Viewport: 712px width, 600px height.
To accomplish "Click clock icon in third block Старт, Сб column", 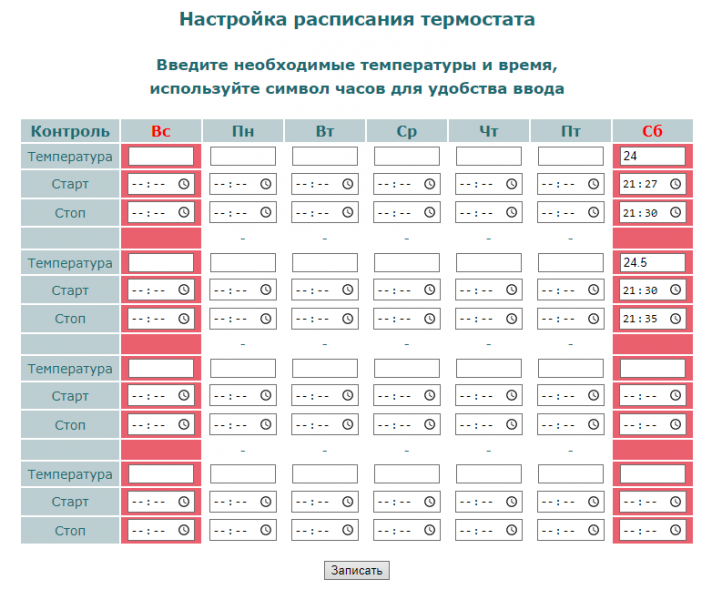I will click(675, 396).
